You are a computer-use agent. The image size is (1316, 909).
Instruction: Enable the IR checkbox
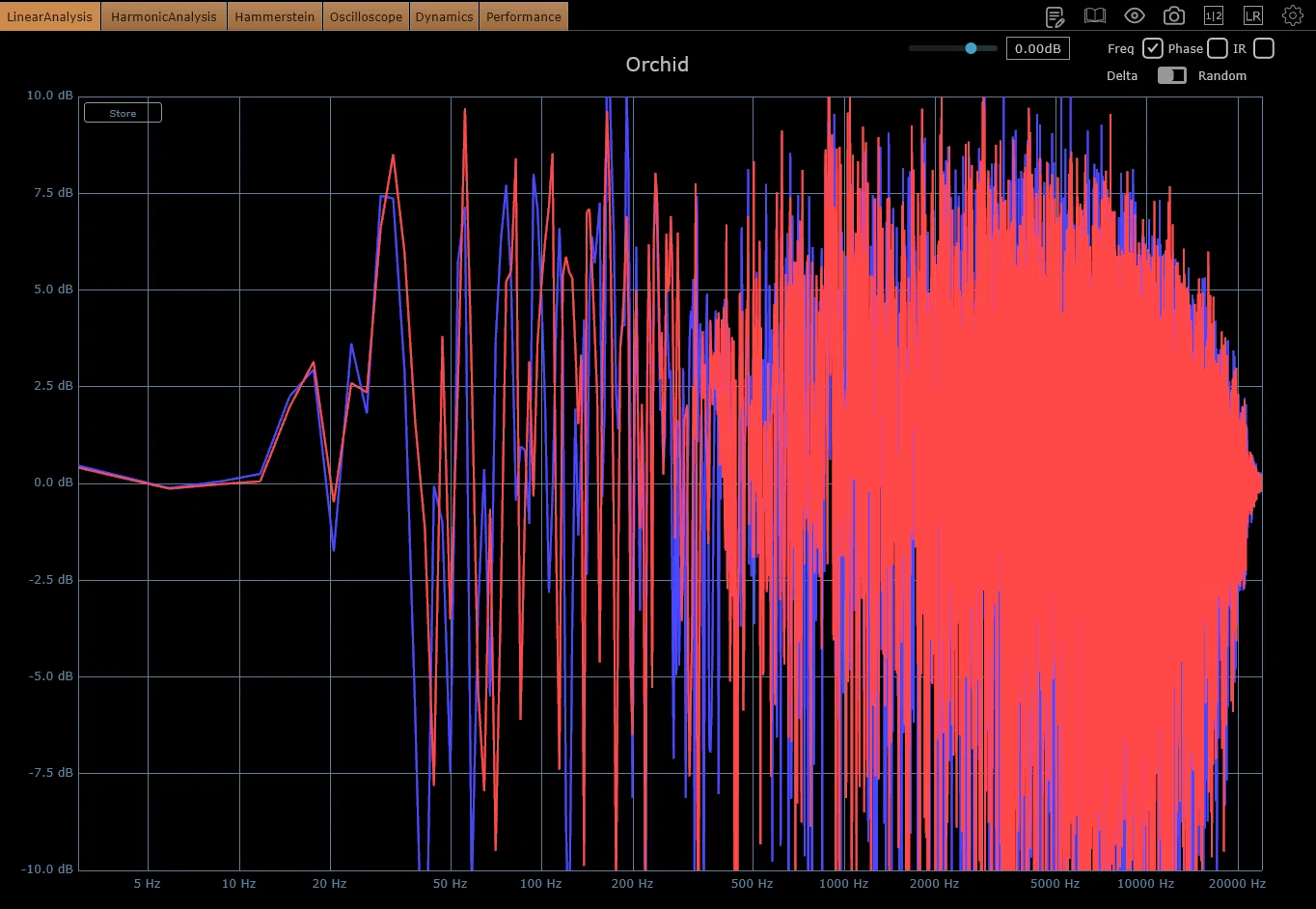pyautogui.click(x=1263, y=48)
